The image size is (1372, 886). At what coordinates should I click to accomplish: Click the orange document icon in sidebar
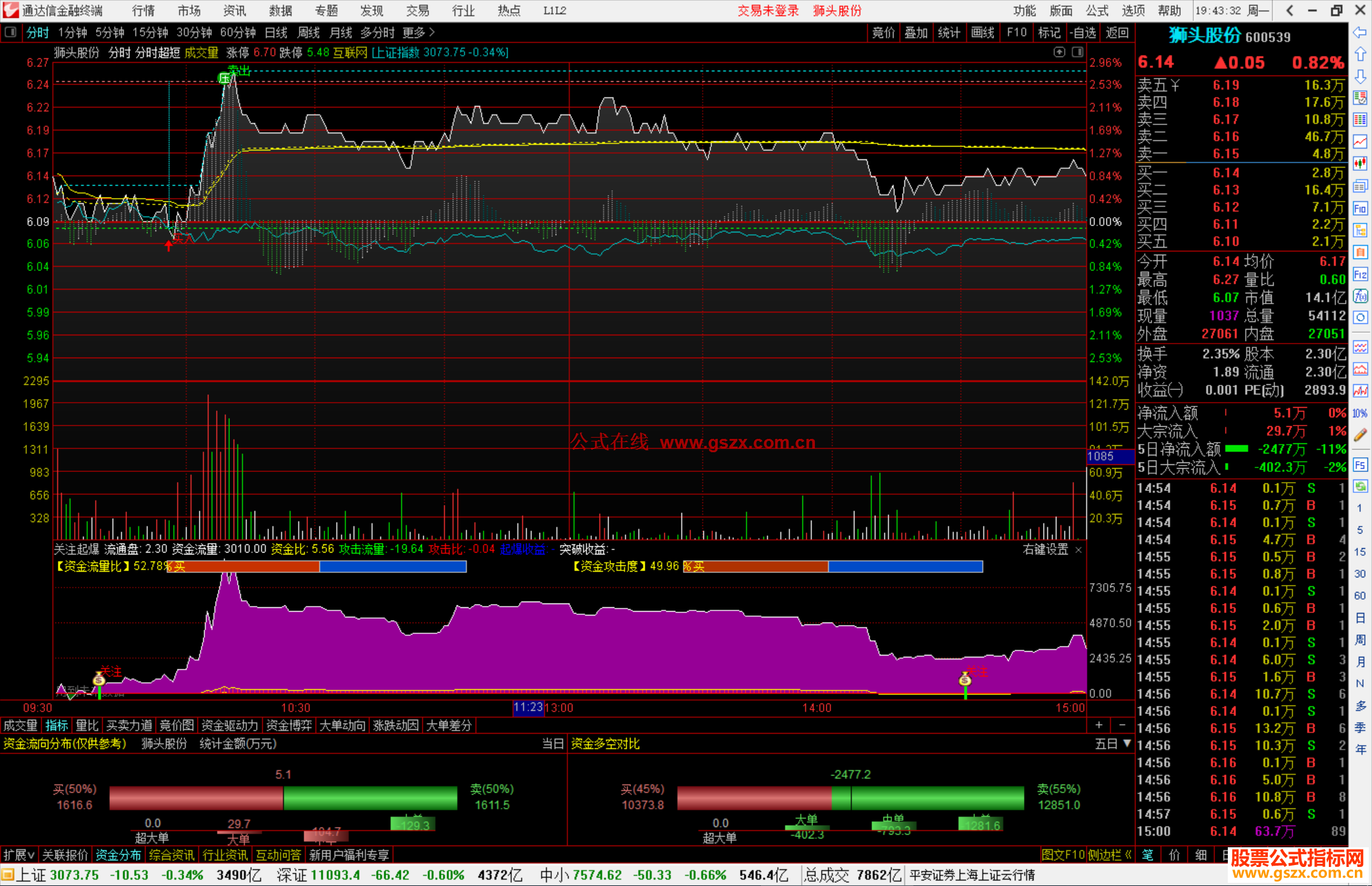[x=1360, y=252]
